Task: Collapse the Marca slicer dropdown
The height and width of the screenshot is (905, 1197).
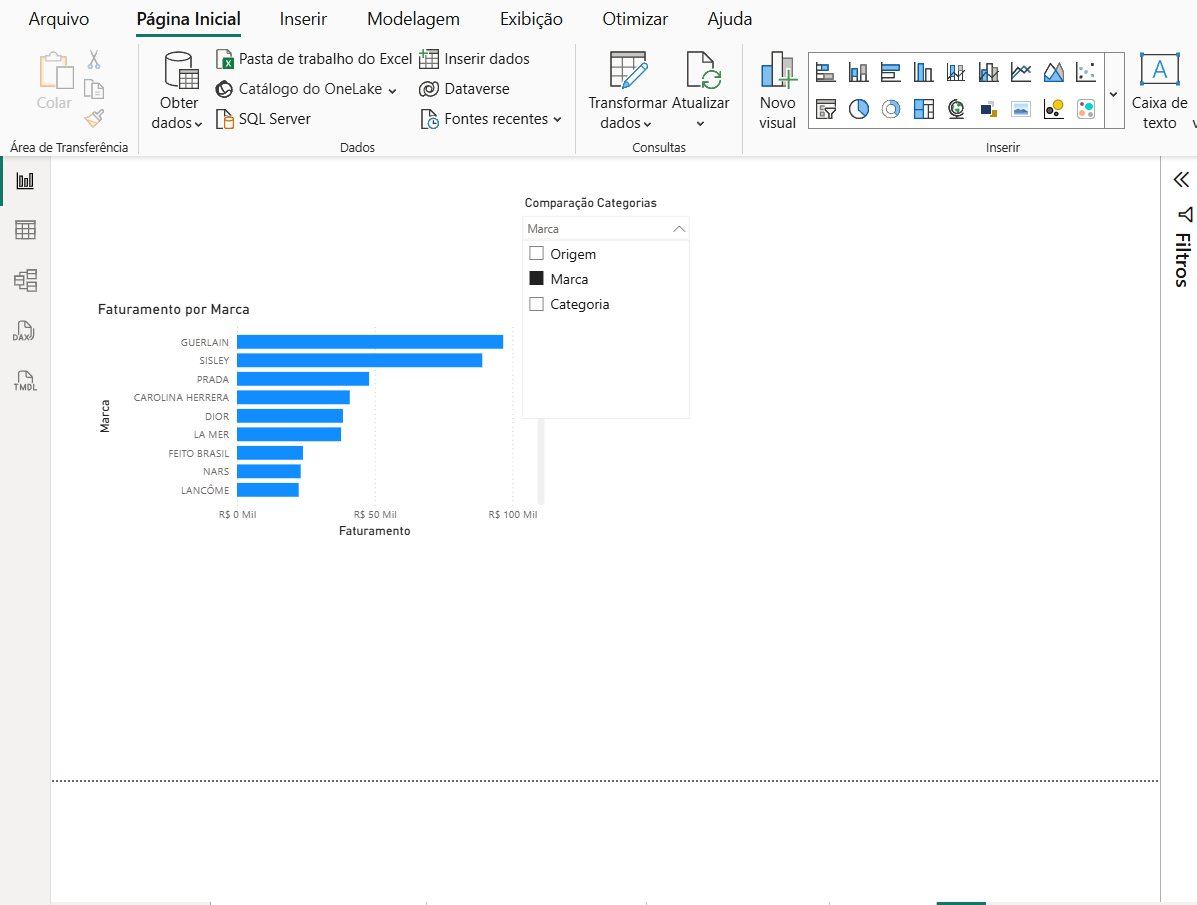Action: 679,229
